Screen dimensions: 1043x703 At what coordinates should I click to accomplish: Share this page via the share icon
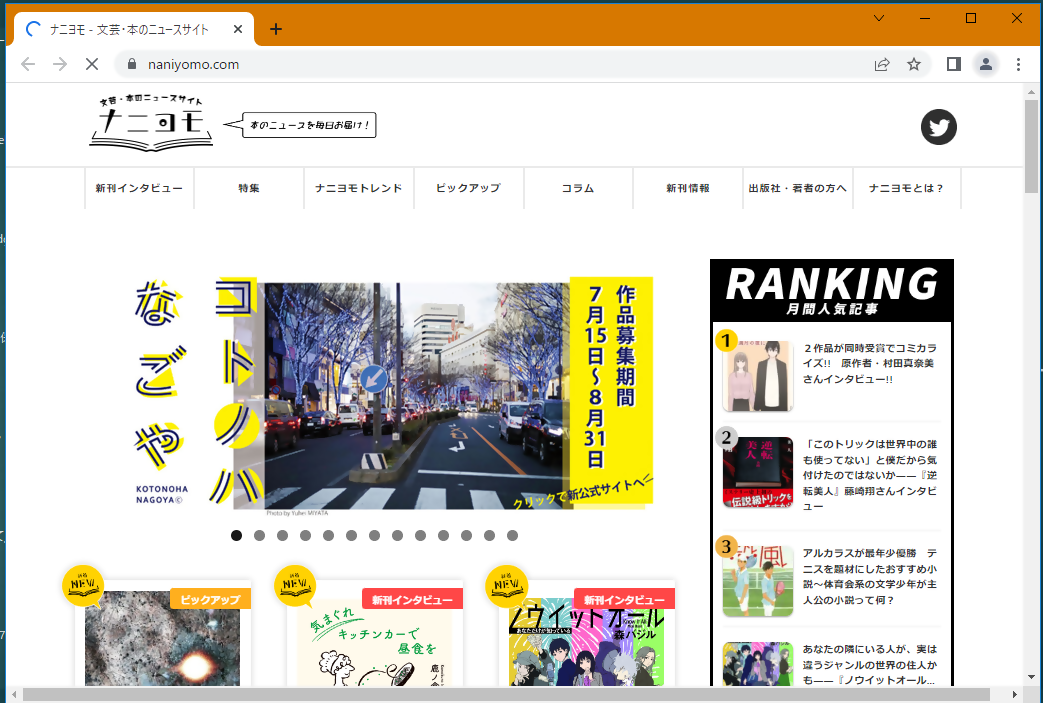(882, 64)
